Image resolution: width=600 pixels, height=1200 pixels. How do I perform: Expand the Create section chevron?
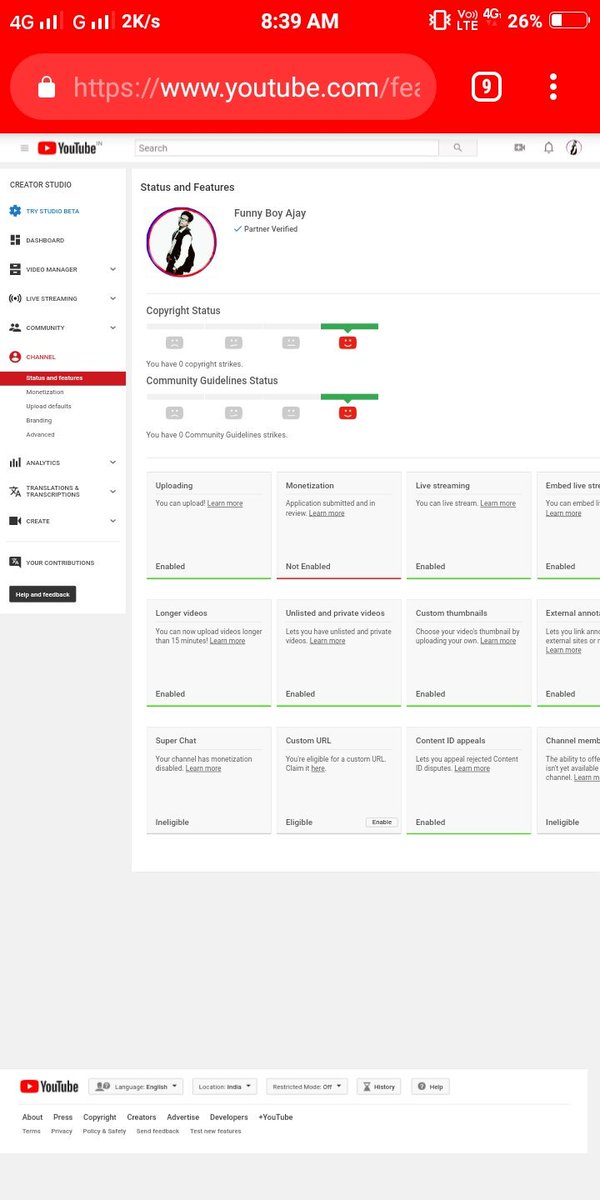pos(113,521)
